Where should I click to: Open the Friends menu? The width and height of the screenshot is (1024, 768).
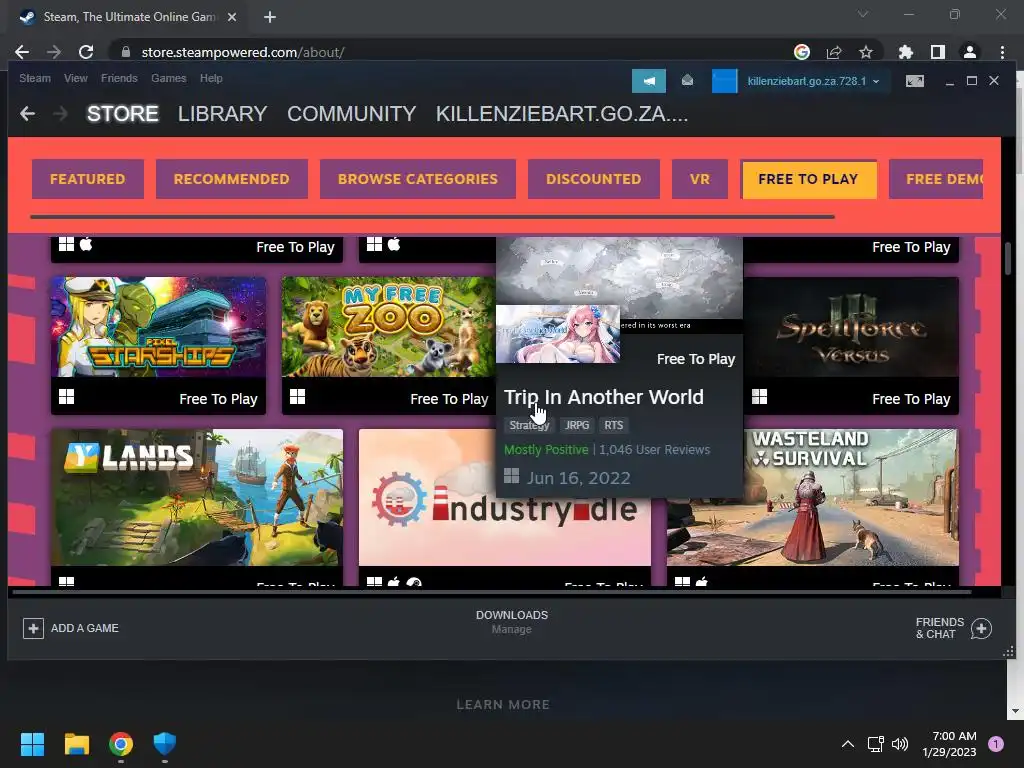(119, 78)
